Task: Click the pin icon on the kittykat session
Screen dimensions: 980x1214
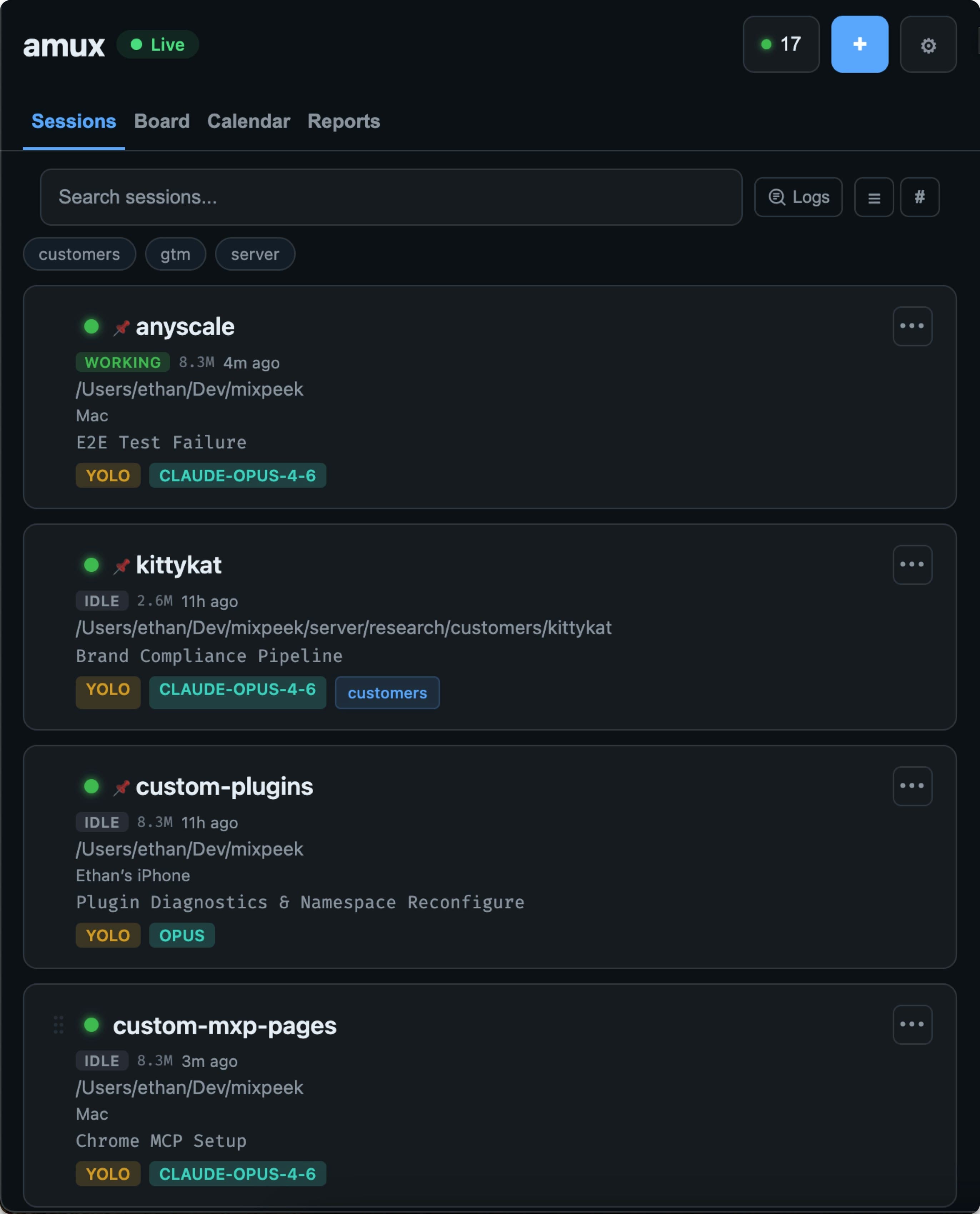Action: [121, 565]
